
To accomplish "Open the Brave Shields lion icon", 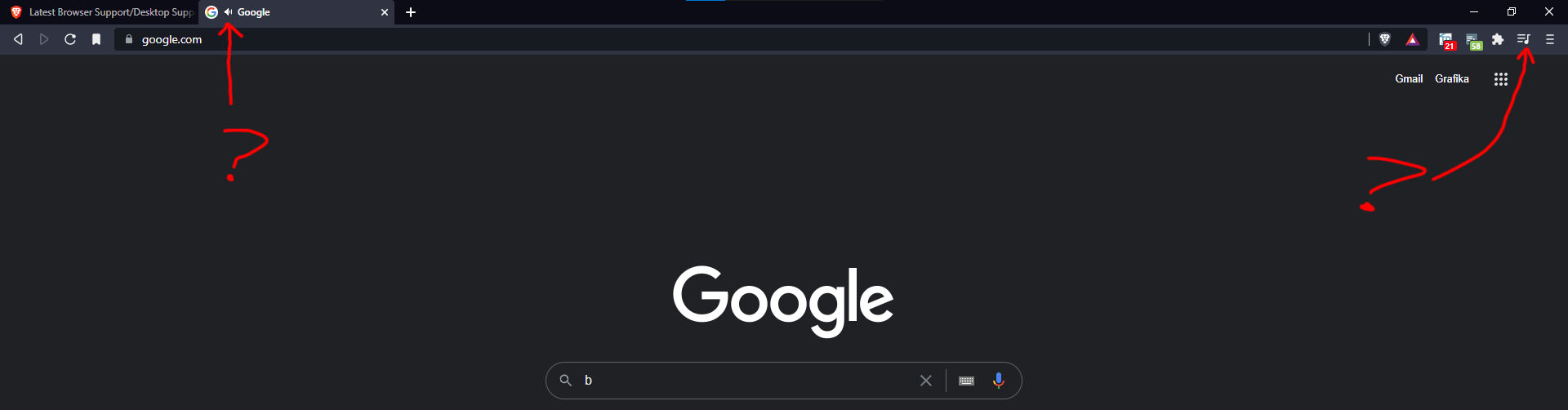I will [x=1385, y=39].
